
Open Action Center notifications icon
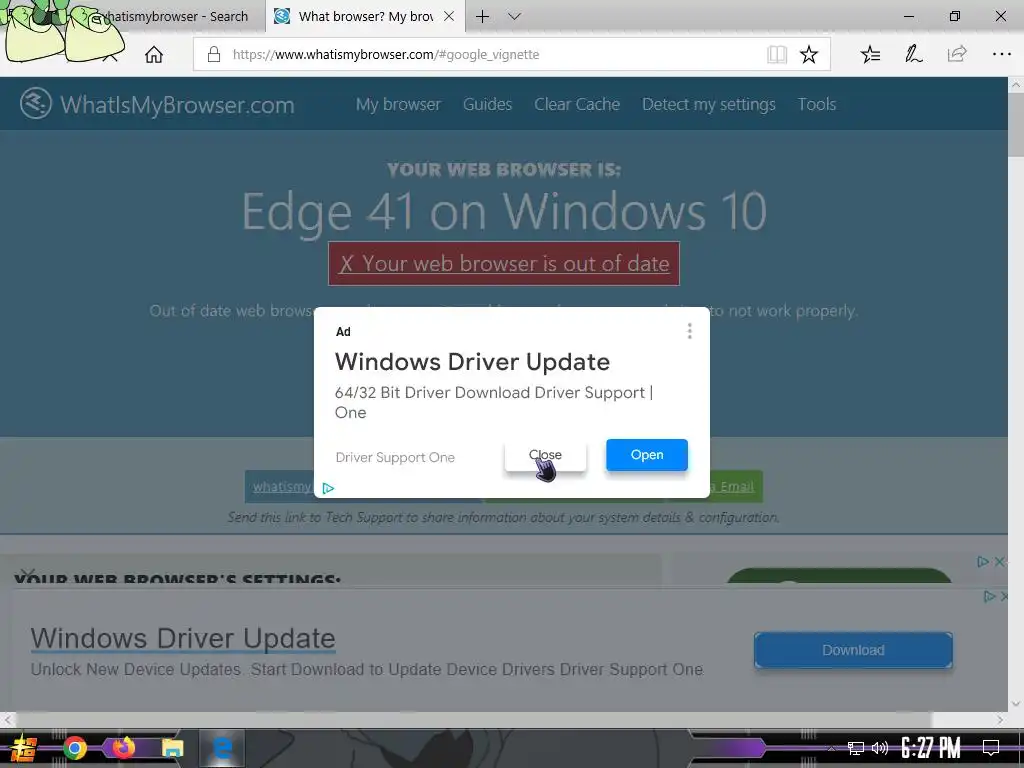pyautogui.click(x=991, y=748)
